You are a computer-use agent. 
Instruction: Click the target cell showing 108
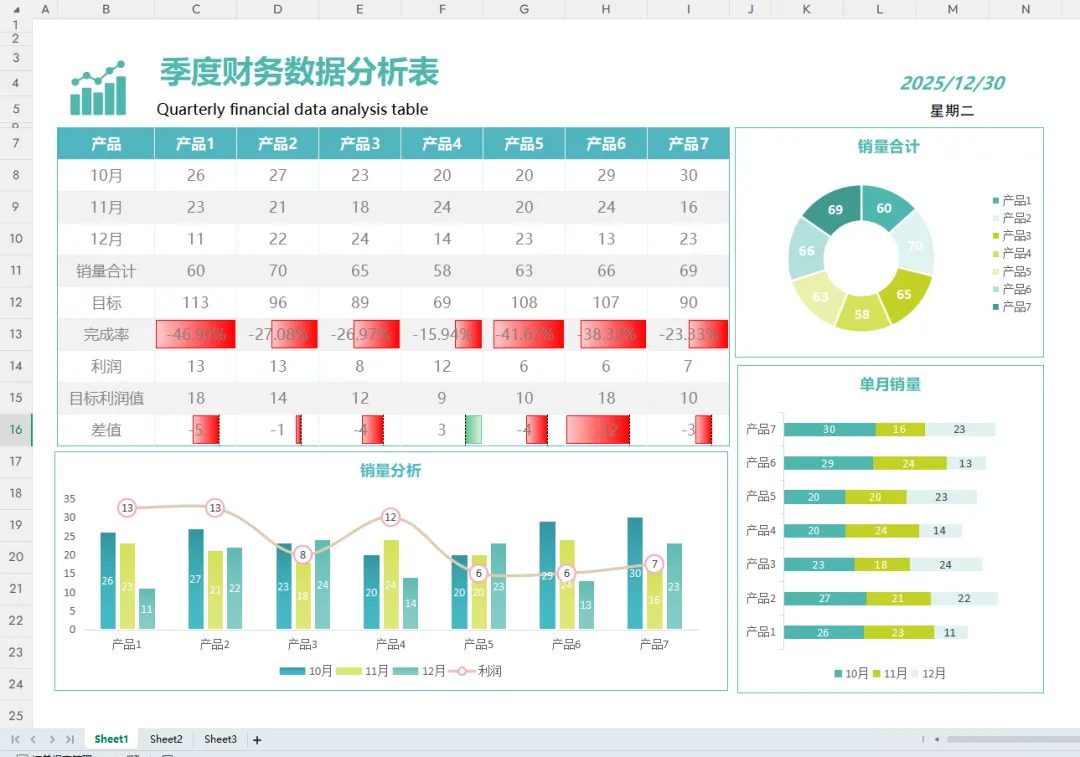(x=524, y=302)
